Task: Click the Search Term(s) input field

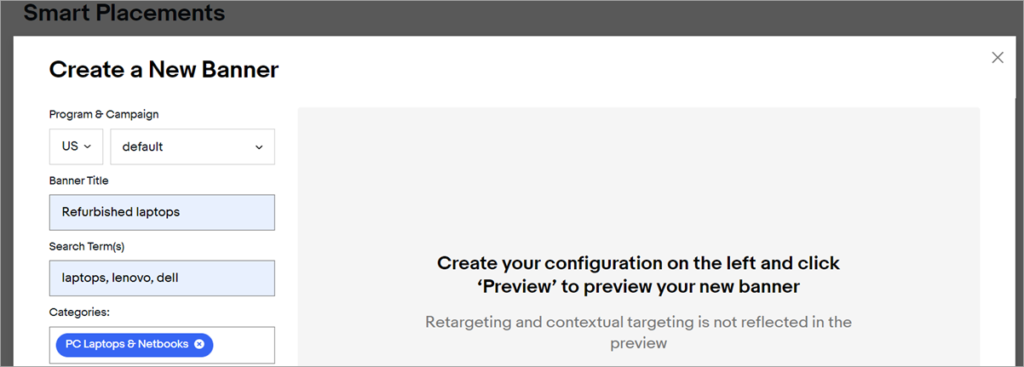Action: point(162,278)
